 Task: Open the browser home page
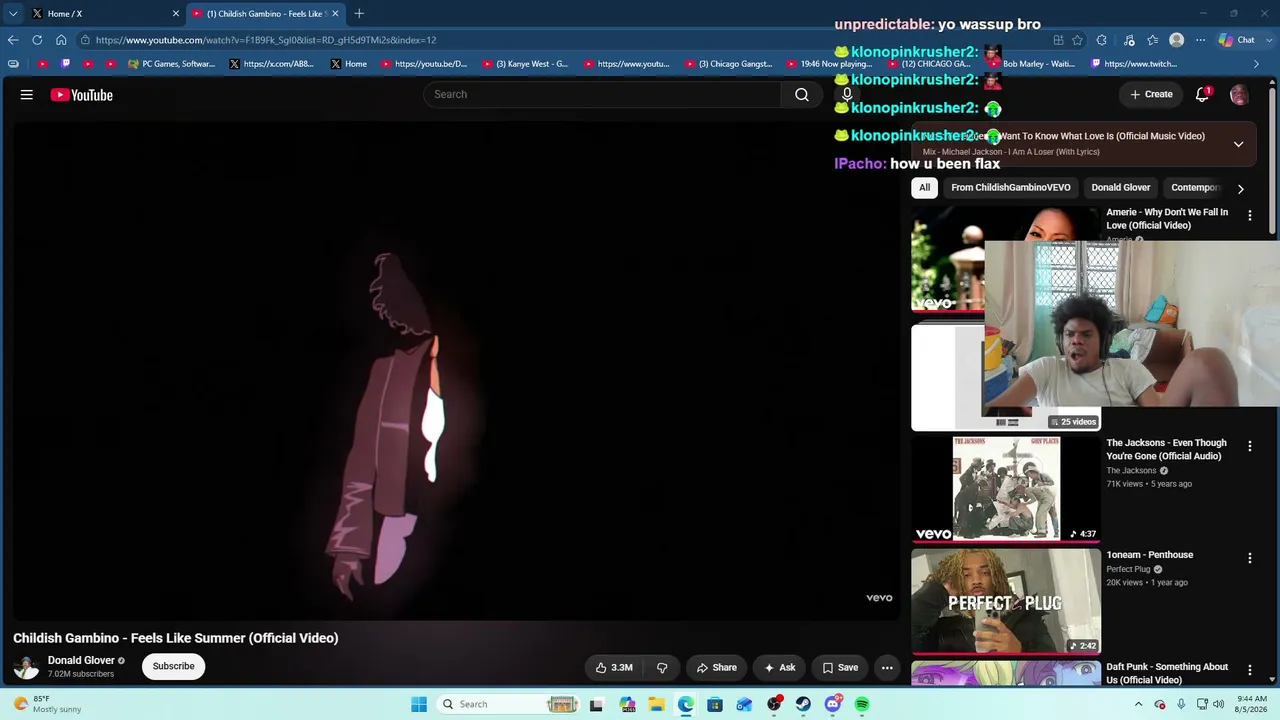pyautogui.click(x=61, y=40)
